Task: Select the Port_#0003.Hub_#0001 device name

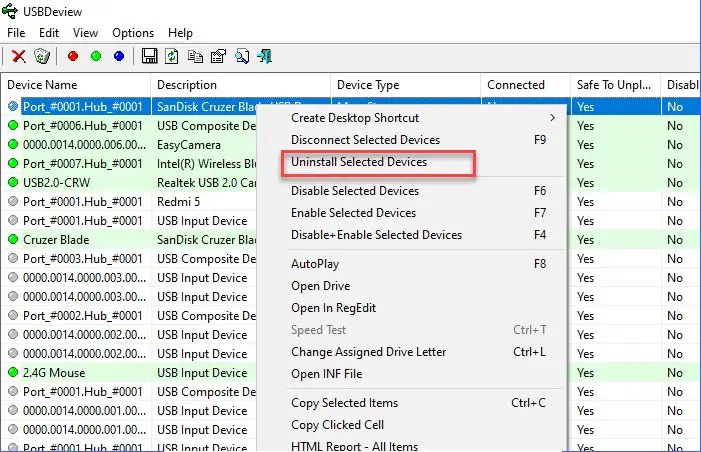Action: [83, 259]
